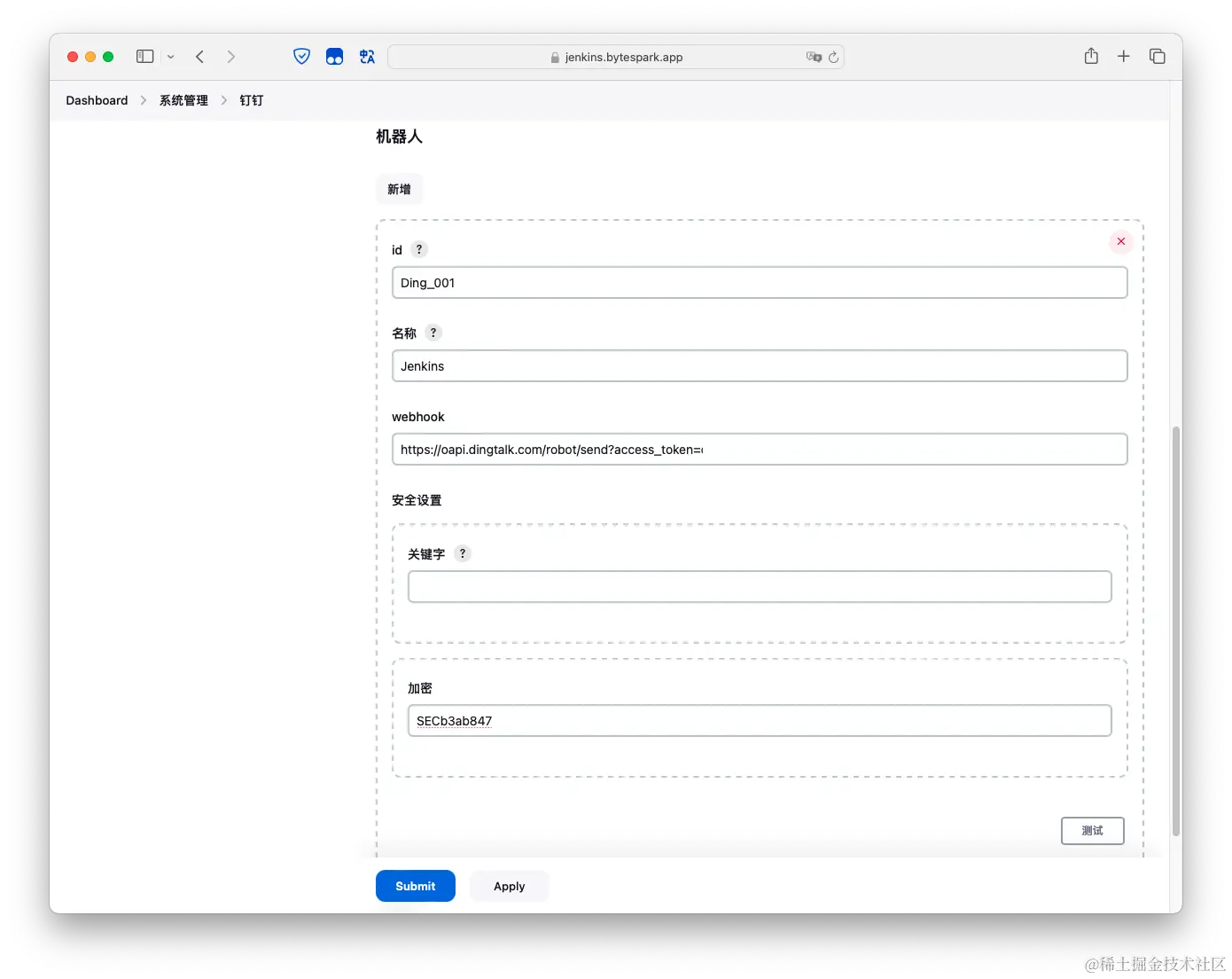1232x979 pixels.
Task: Open the Share menu
Action: click(x=1091, y=56)
